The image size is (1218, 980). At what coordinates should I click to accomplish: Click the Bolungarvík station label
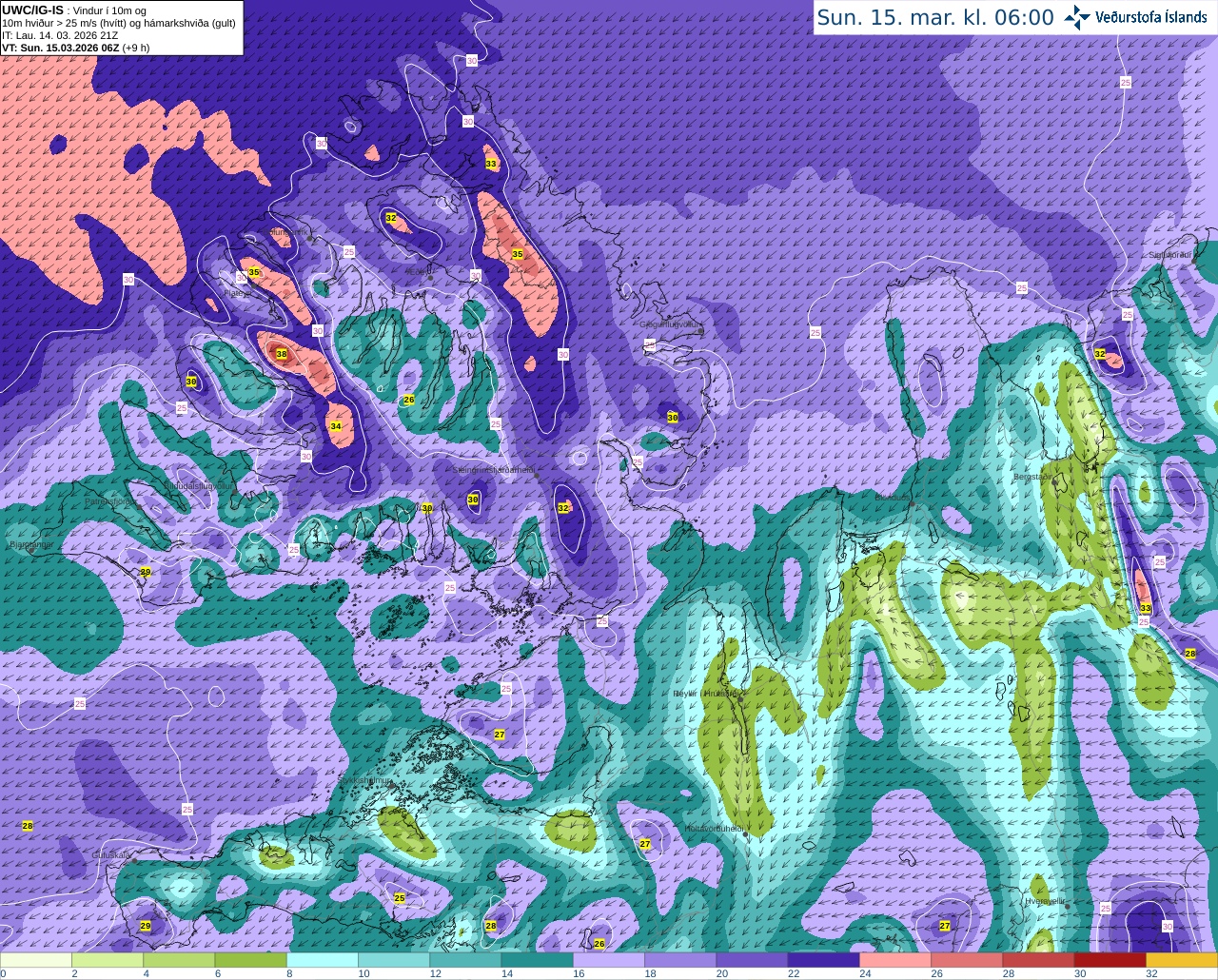click(287, 231)
